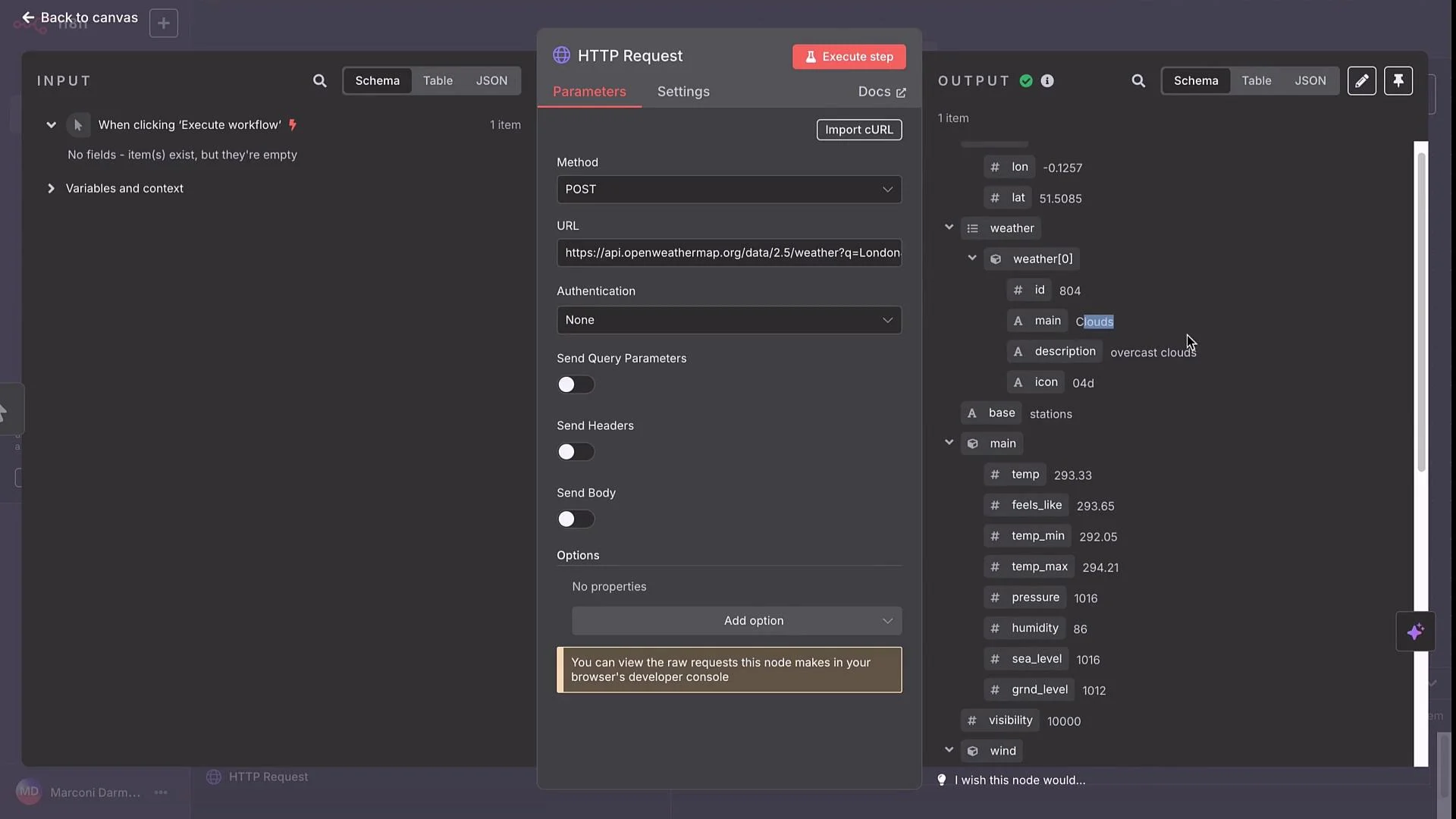Click the weather array list icon
Viewport: 1456px width, 819px height.
[x=972, y=228]
